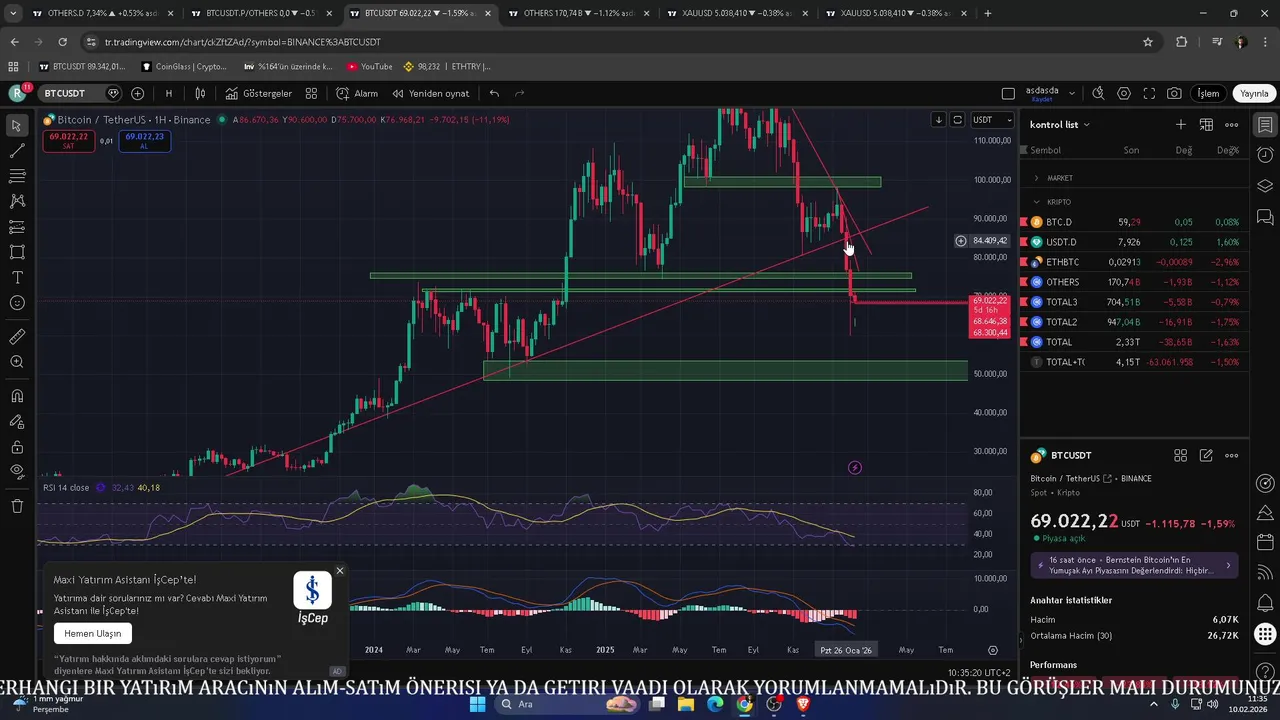Select USDT.D row in watchlist

point(1134,242)
